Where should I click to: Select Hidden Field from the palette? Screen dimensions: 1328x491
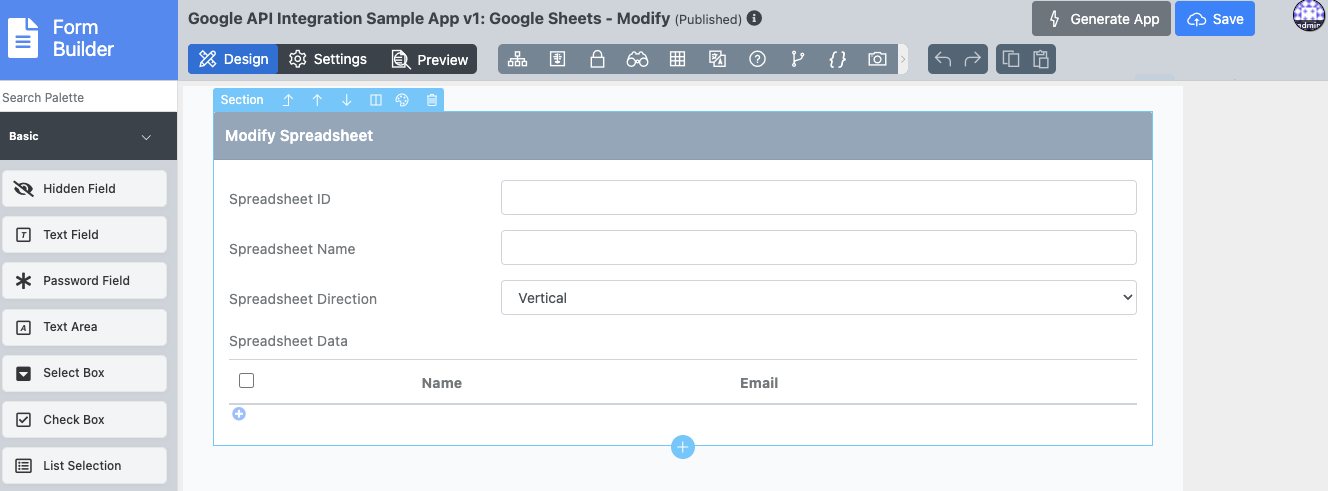[x=85, y=188]
